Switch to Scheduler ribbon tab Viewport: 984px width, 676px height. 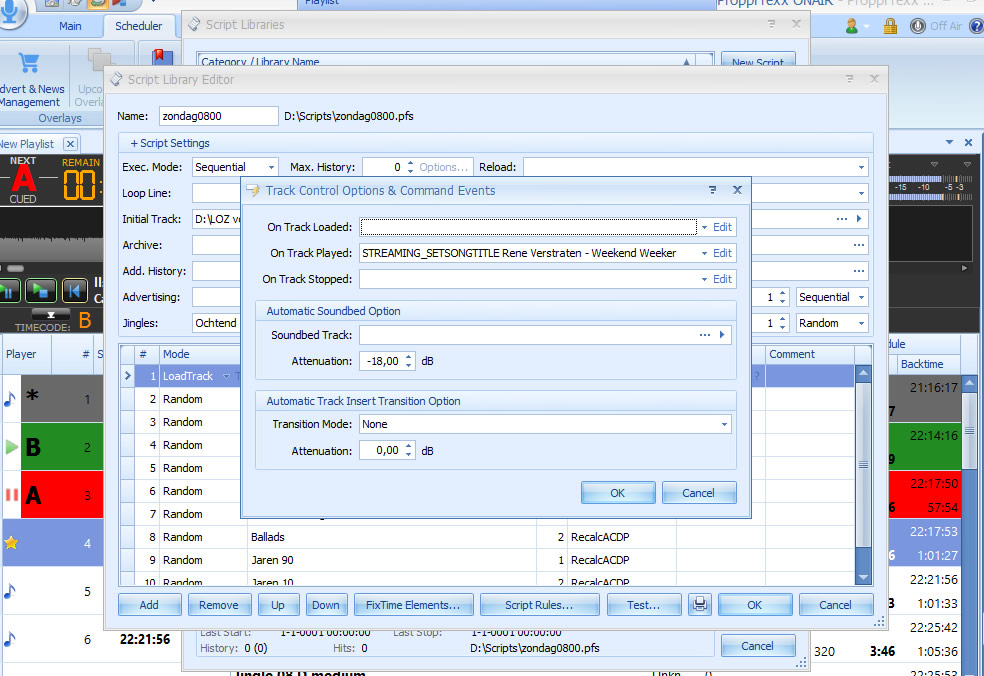pos(138,26)
